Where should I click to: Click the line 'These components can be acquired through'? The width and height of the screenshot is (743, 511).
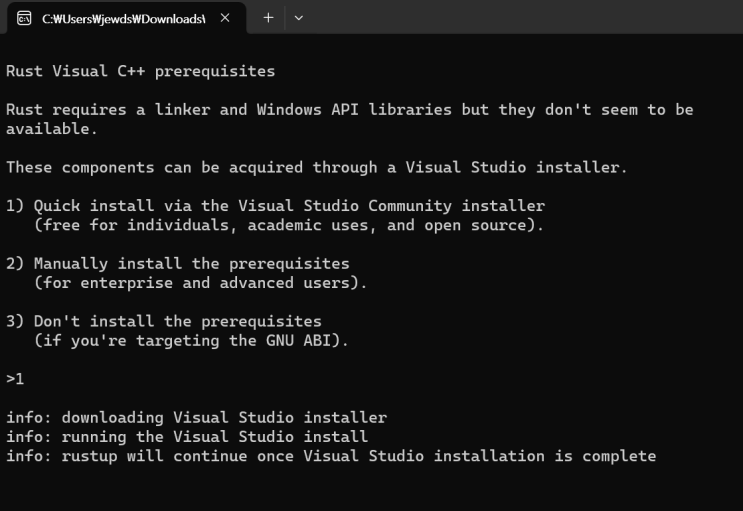pyautogui.click(x=317, y=167)
